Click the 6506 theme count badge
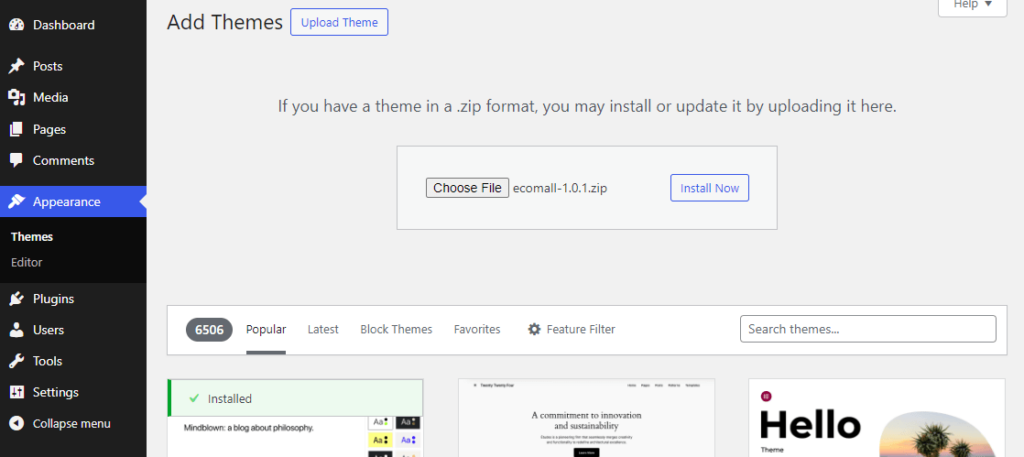 pyautogui.click(x=209, y=330)
